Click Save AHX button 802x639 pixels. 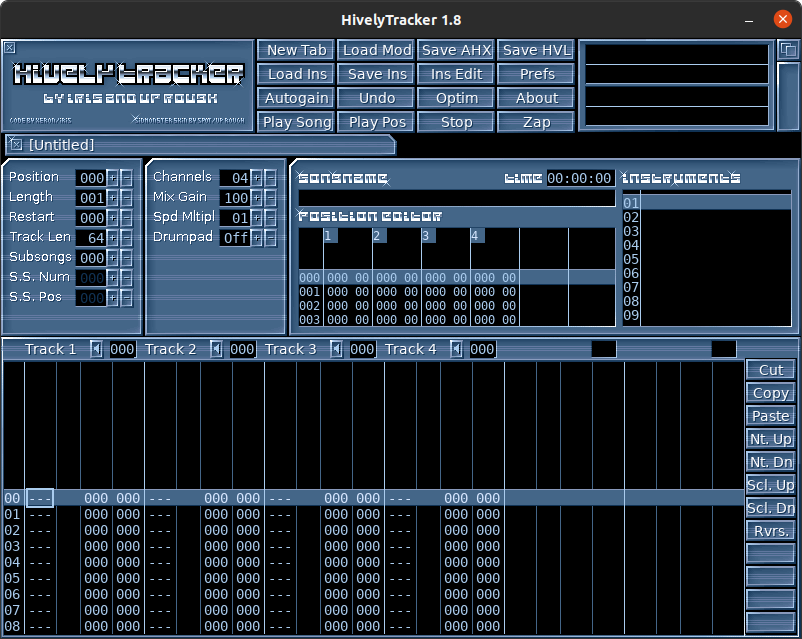click(456, 50)
